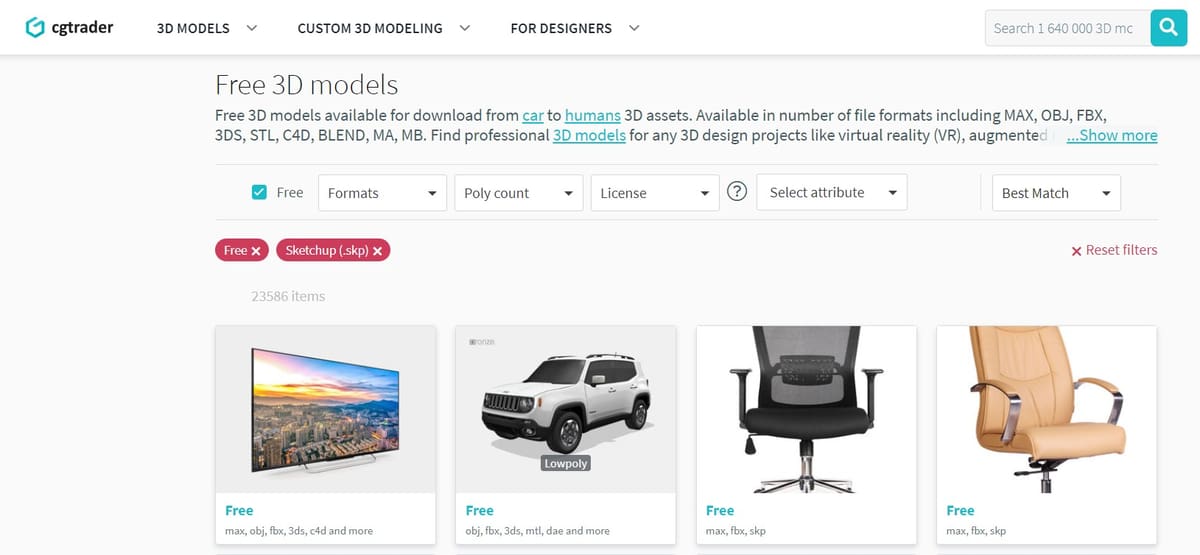Click the Lowpoly badge on the Jeep
Screen dimensions: 1200x555
tap(566, 463)
